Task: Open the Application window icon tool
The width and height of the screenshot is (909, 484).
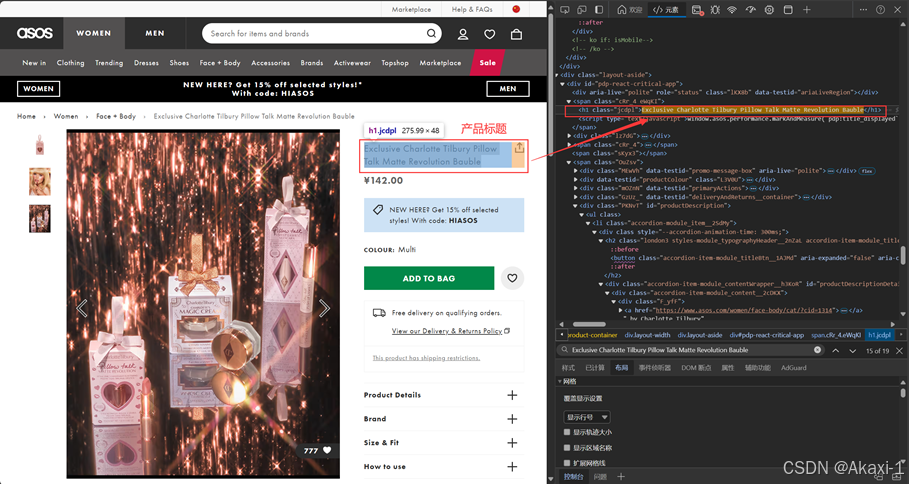Action: pos(788,9)
